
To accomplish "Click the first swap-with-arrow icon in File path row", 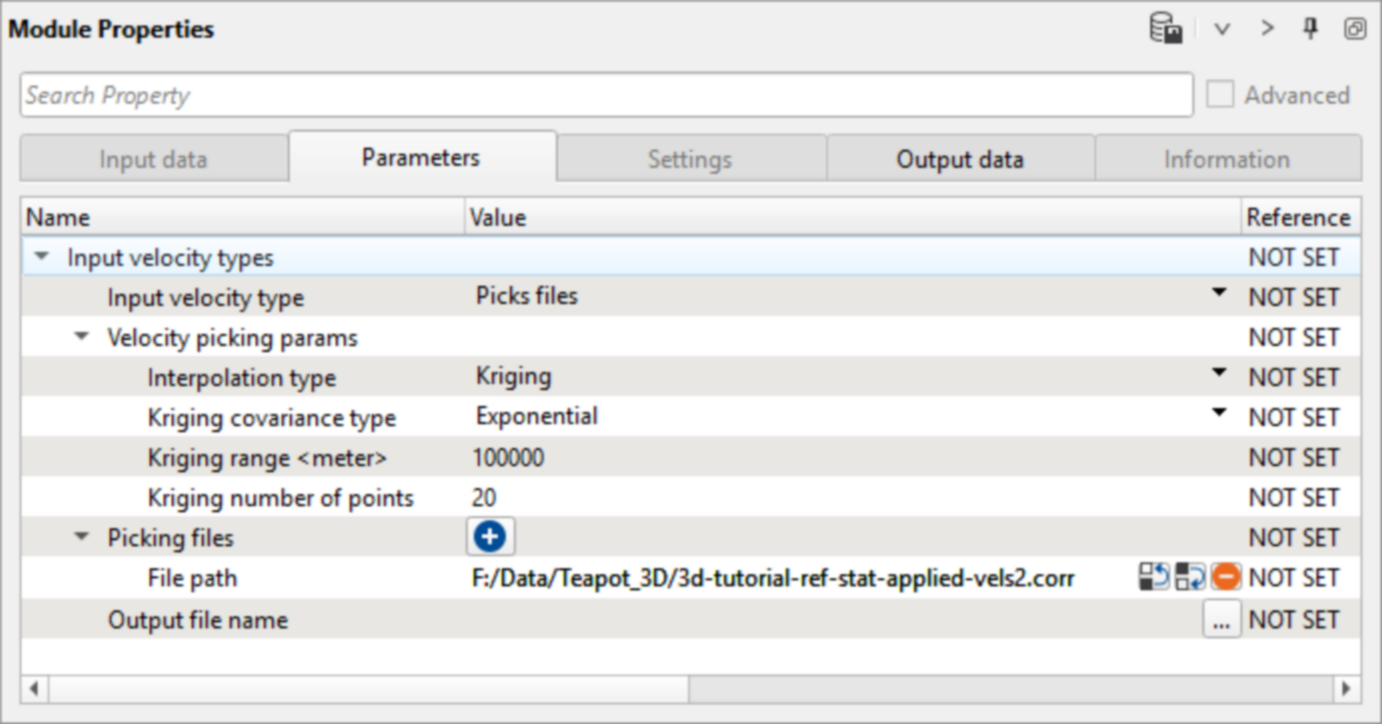I will pos(1153,577).
